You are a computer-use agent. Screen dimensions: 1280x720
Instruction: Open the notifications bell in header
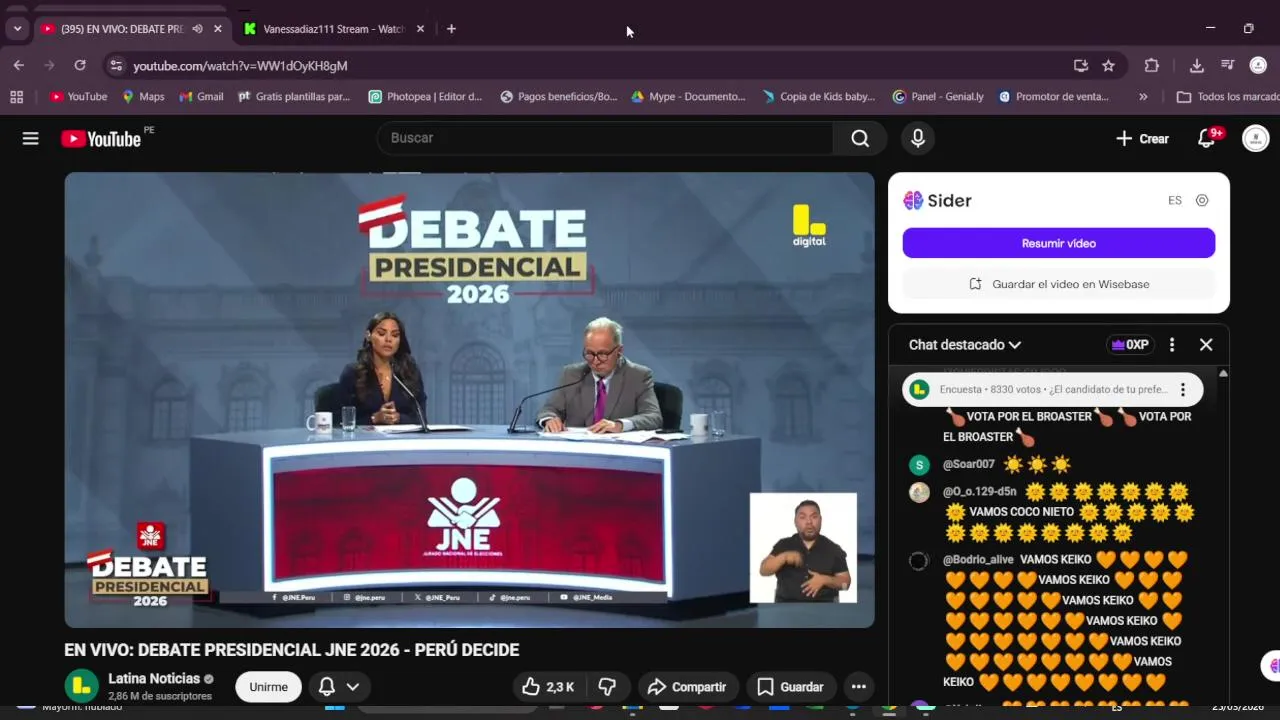pyautogui.click(x=1207, y=139)
